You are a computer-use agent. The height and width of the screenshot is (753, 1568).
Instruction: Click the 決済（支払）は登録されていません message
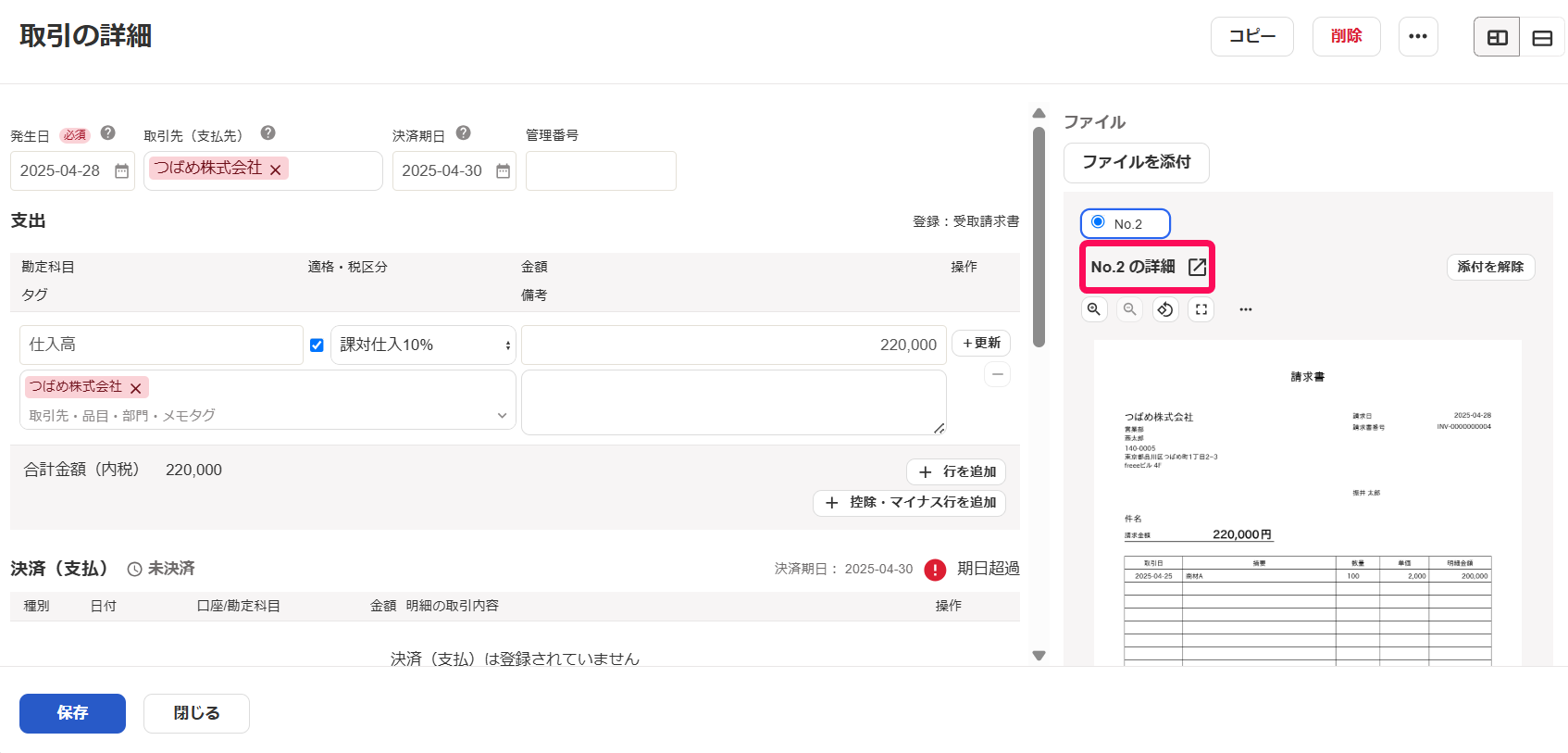tap(515, 659)
